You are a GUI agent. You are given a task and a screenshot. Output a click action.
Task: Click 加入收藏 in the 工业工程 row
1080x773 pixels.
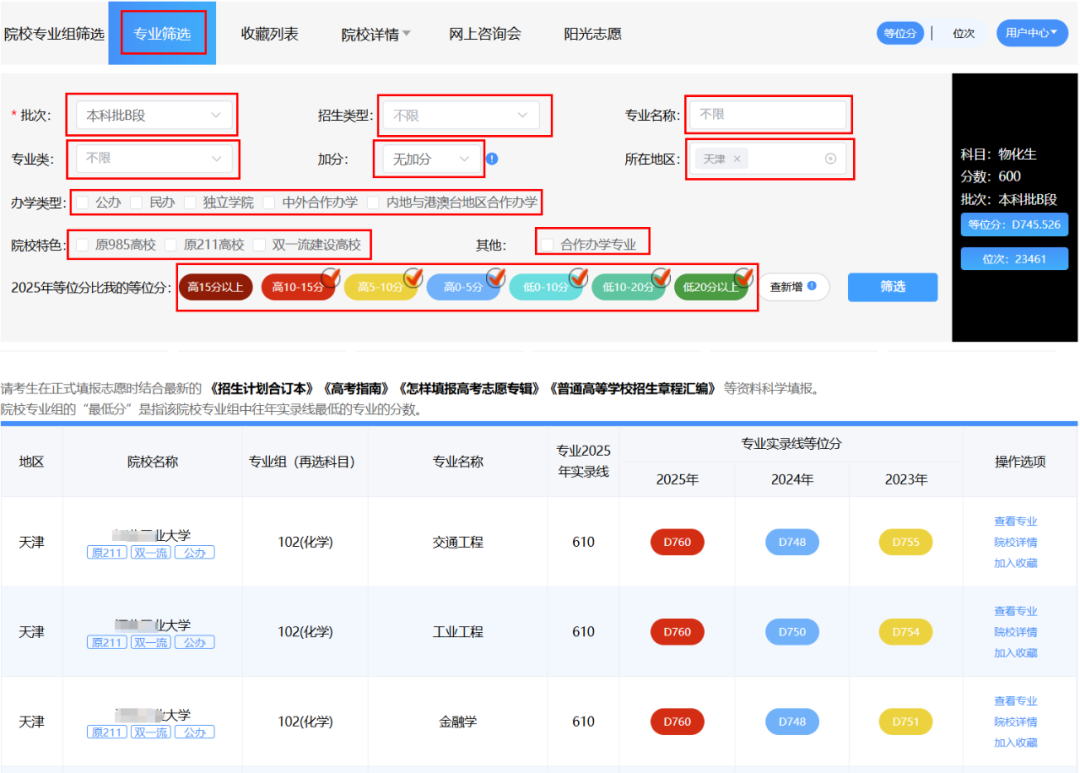pos(1015,652)
